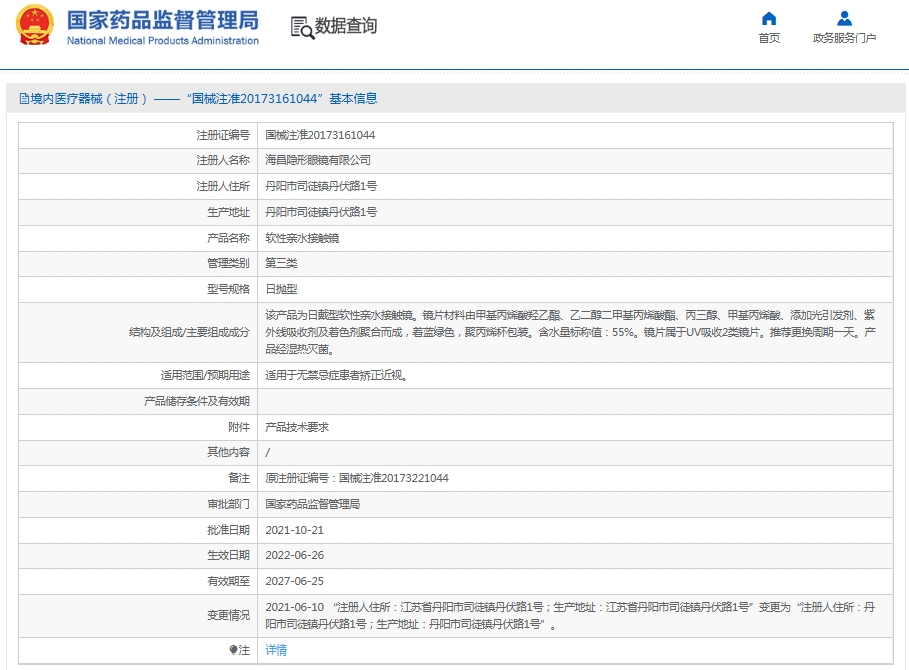The image size is (909, 670).
Task: Click the 变更情况 row label
Action: [x=228, y=616]
